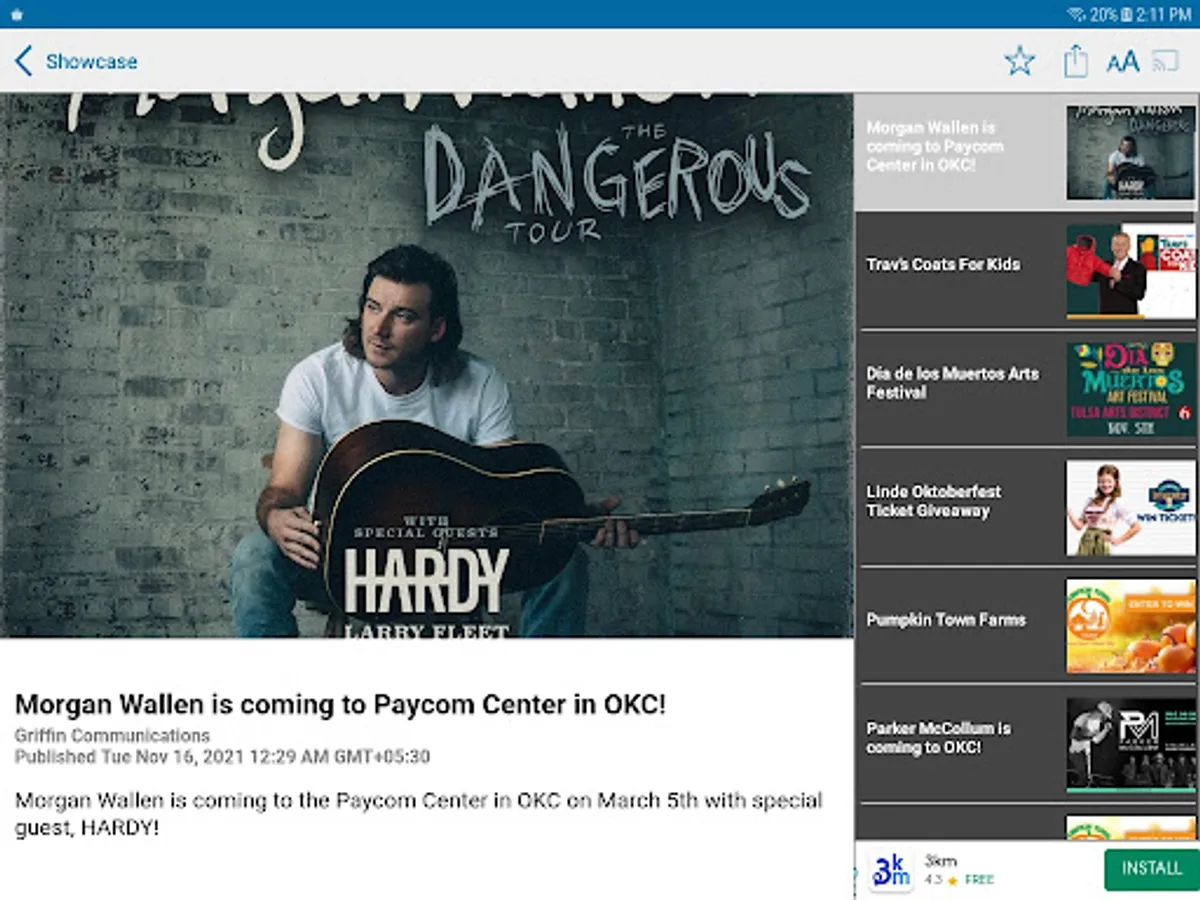Image resolution: width=1200 pixels, height=900 pixels.
Task: Tap Pumpkin Town Farms thumbnail
Action: pyautogui.click(x=1131, y=626)
